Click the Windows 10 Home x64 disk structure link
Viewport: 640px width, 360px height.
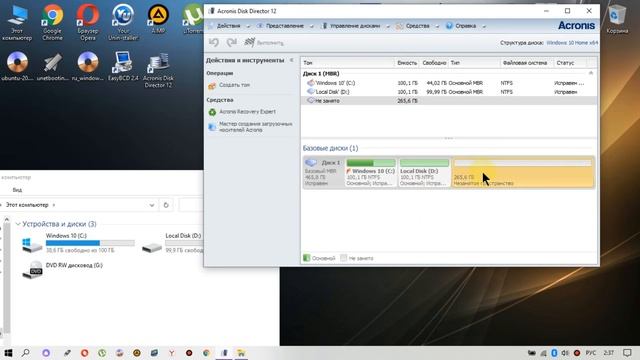point(572,43)
